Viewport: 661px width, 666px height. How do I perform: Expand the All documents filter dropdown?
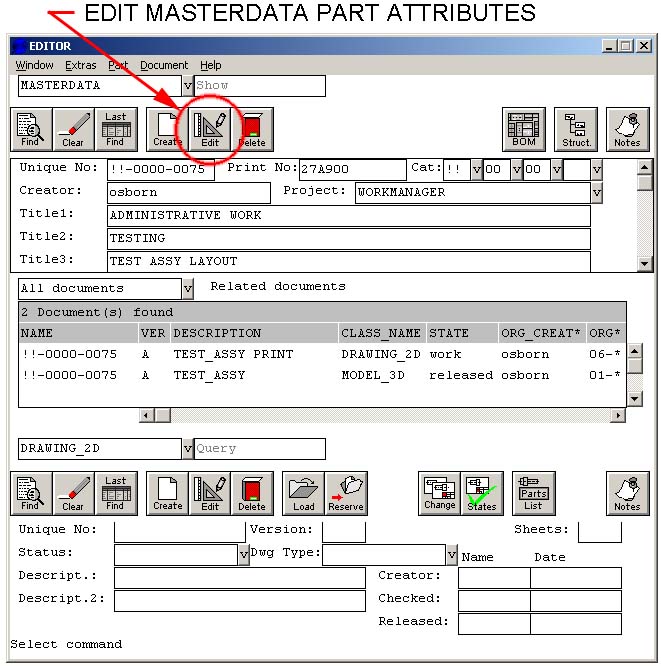(188, 289)
